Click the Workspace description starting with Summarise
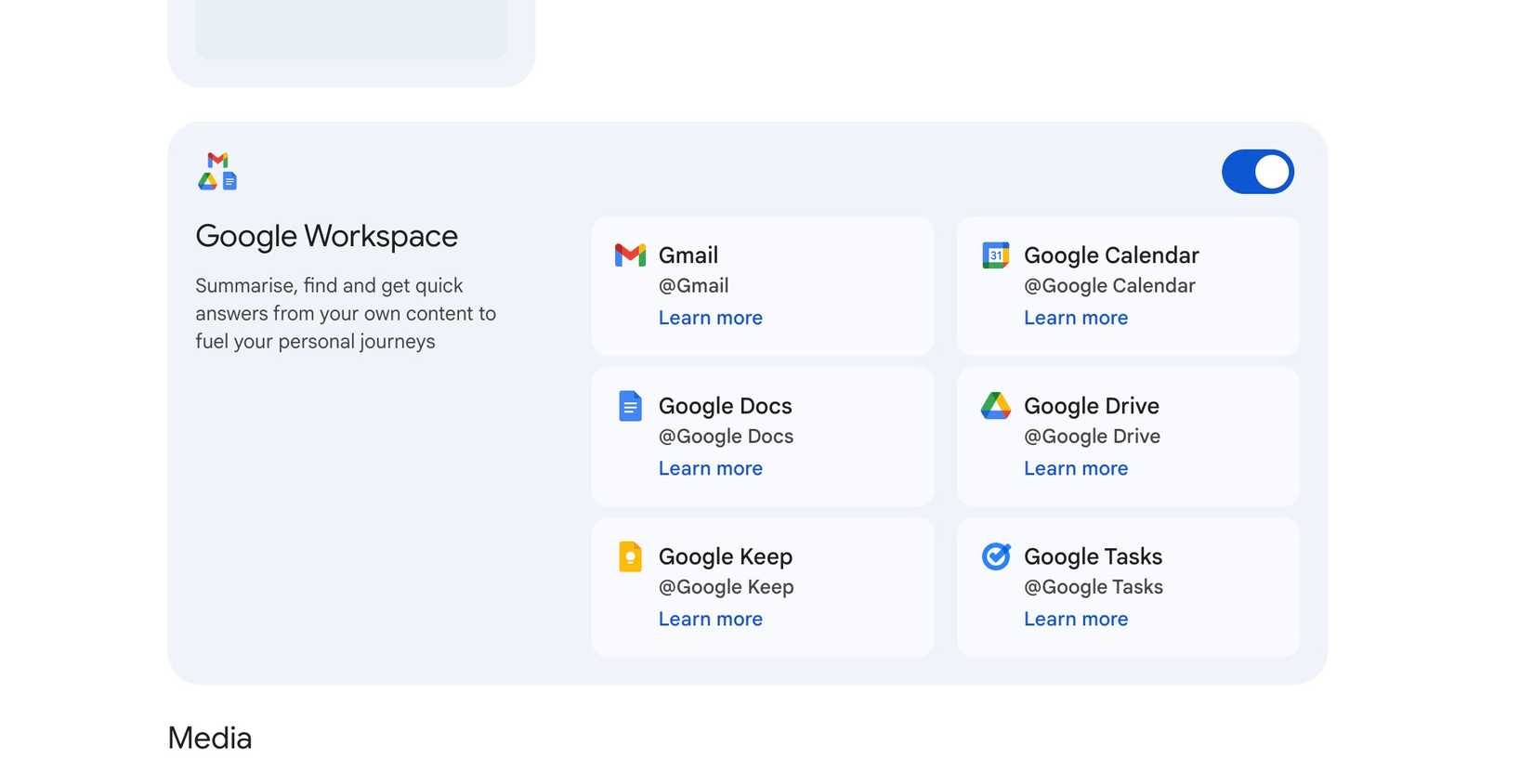1533x784 pixels. (345, 314)
